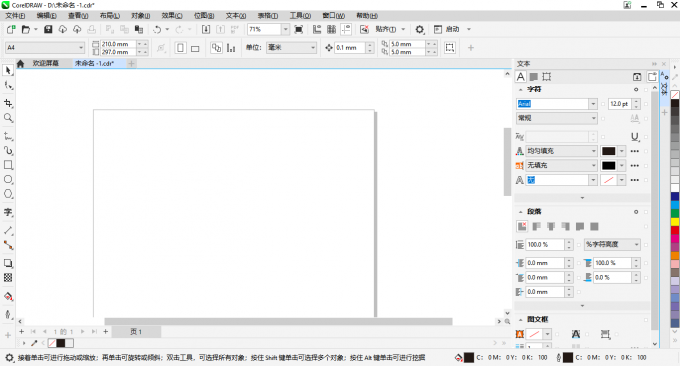The image size is (680, 366).
Task: Select the Rectangle tool
Action: click(x=8, y=165)
